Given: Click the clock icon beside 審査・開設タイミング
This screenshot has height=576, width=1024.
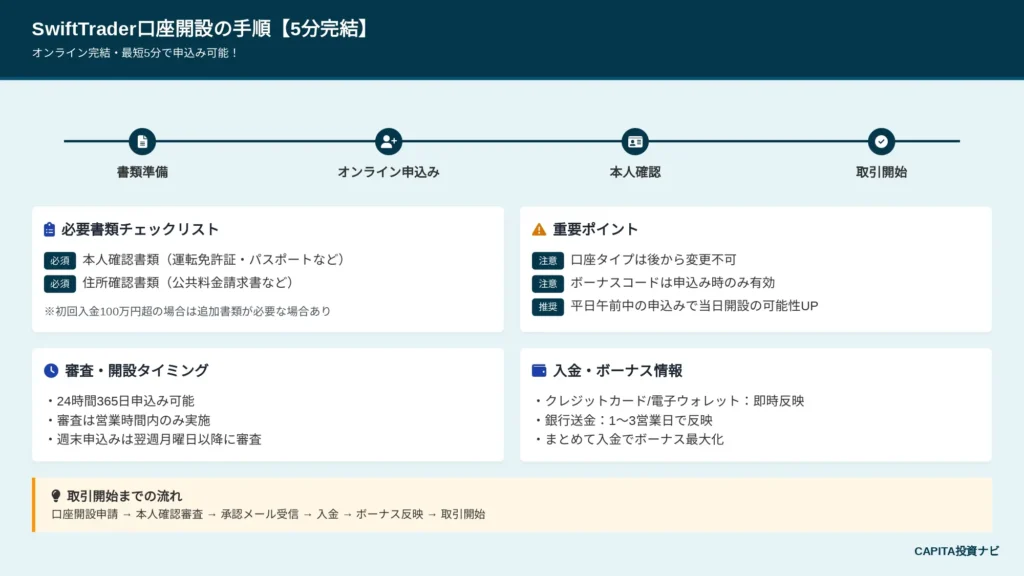Looking at the screenshot, I should coord(51,370).
